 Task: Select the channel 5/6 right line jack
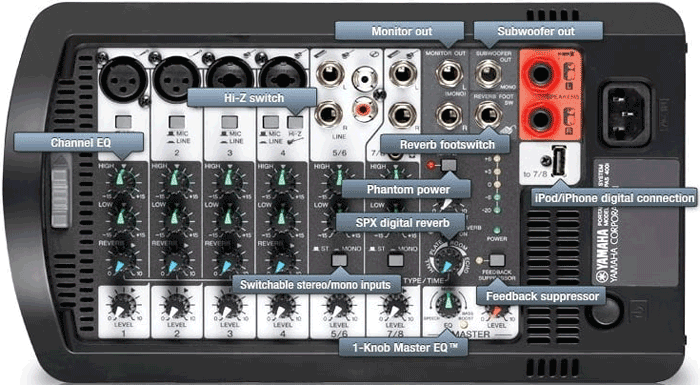329,114
